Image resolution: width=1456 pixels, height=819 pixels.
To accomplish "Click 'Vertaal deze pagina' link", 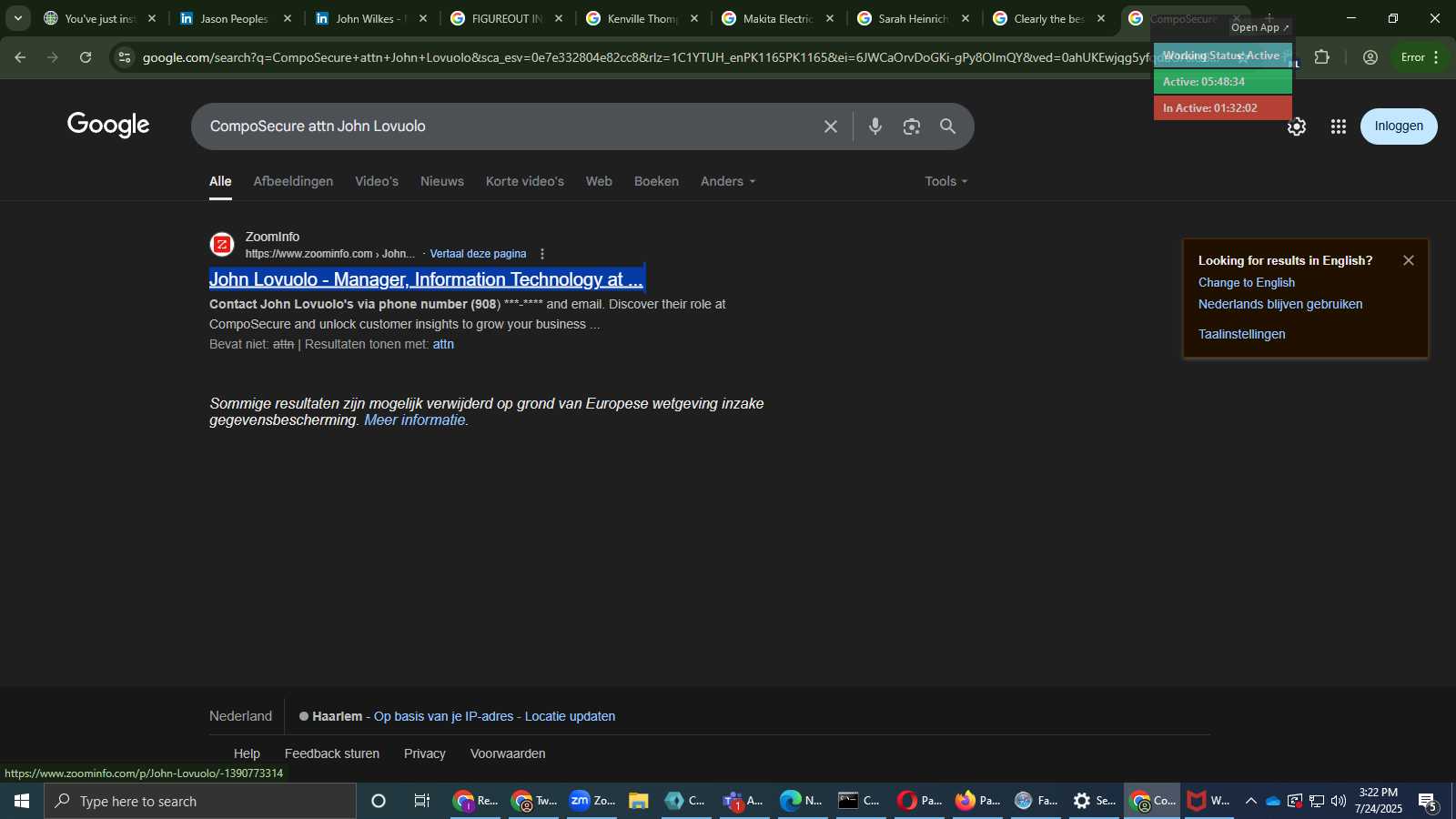I will point(478,254).
